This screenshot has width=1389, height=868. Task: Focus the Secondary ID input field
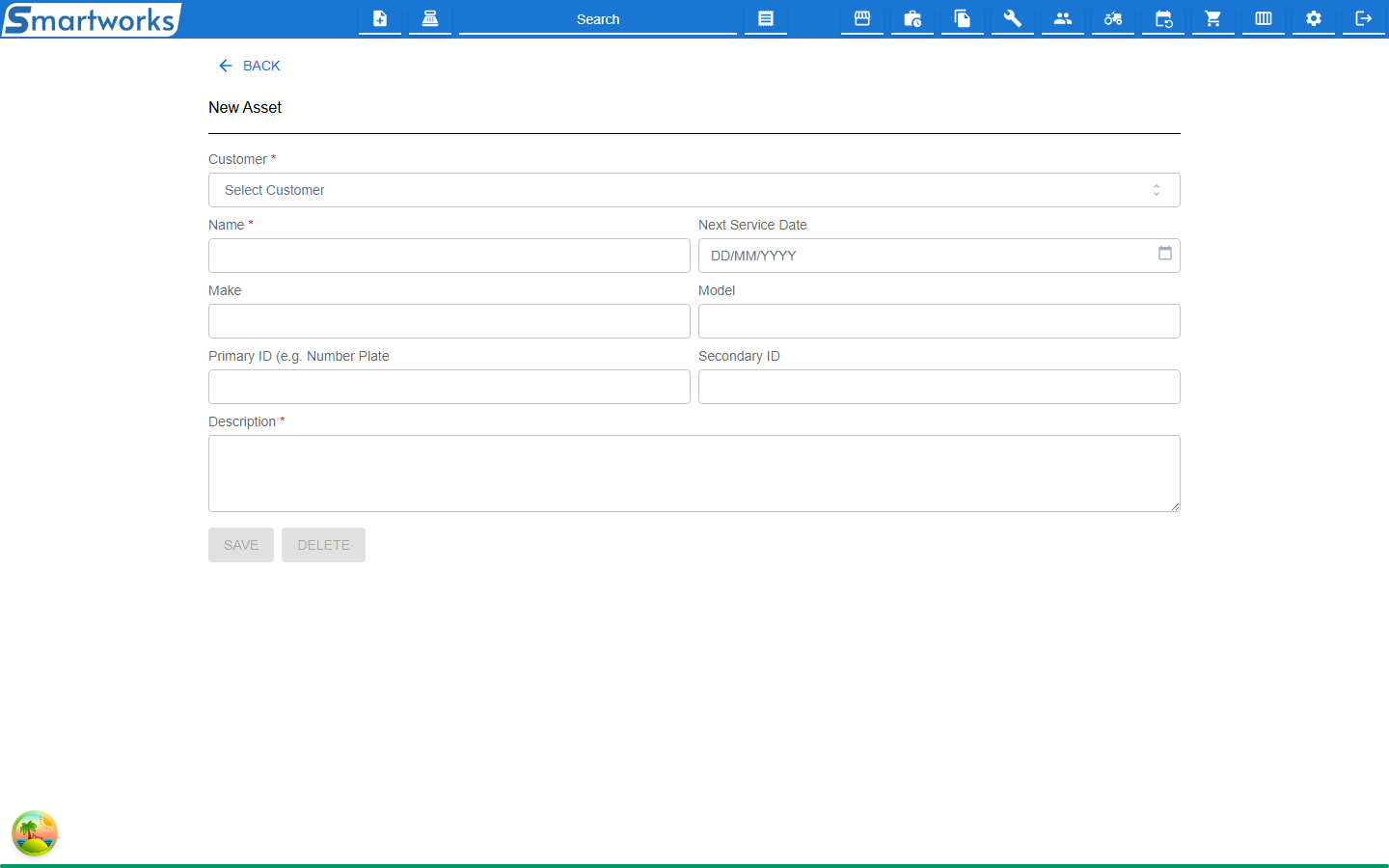(940, 387)
